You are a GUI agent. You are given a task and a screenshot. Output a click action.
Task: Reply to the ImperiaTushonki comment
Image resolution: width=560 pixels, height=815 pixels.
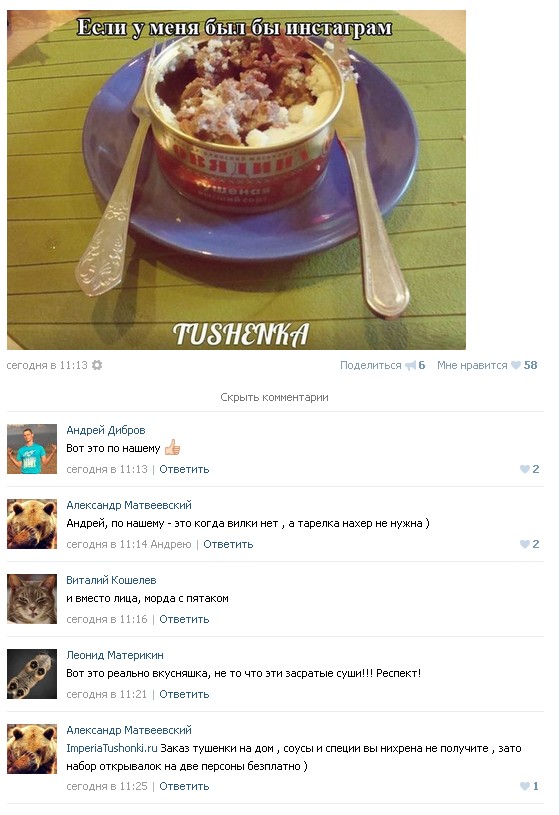[184, 786]
